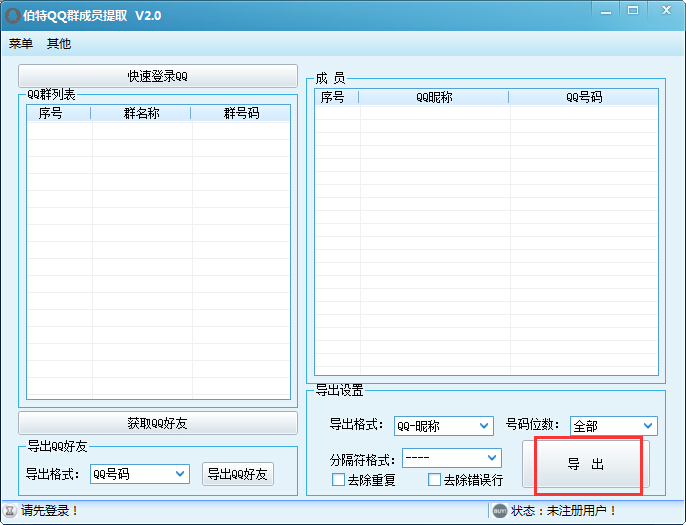Click the app penguin icon in title bar
Image resolution: width=686 pixels, height=525 pixels.
point(12,16)
